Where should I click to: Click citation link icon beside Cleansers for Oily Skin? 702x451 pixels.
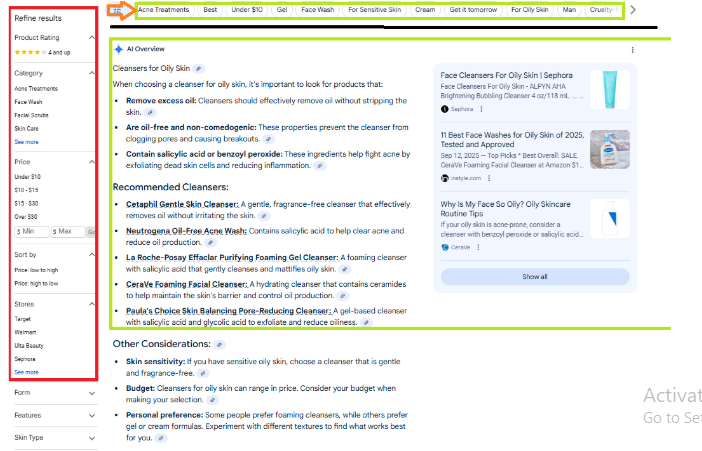pos(196,69)
